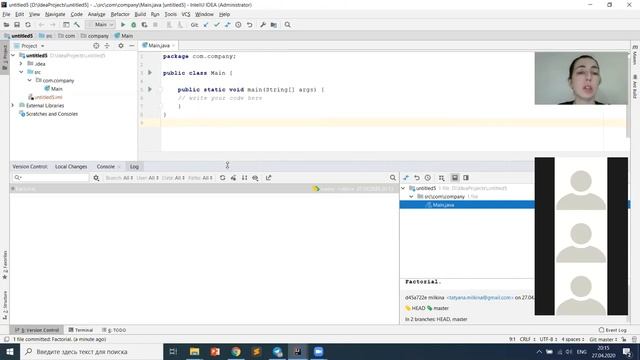
Task: Run Main with Coverage icon
Action: tap(144, 25)
